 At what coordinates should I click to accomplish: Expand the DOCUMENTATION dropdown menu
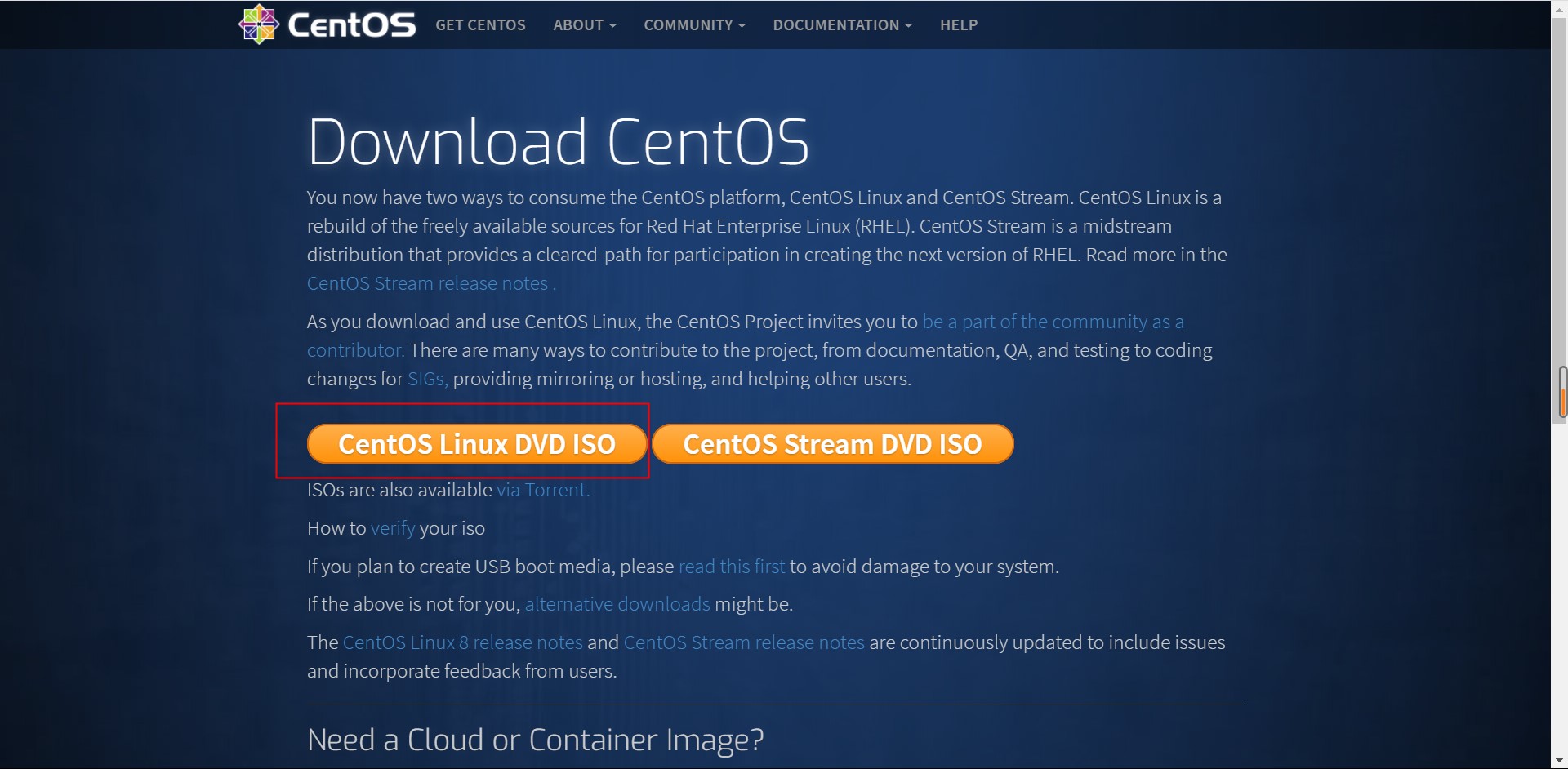[842, 25]
